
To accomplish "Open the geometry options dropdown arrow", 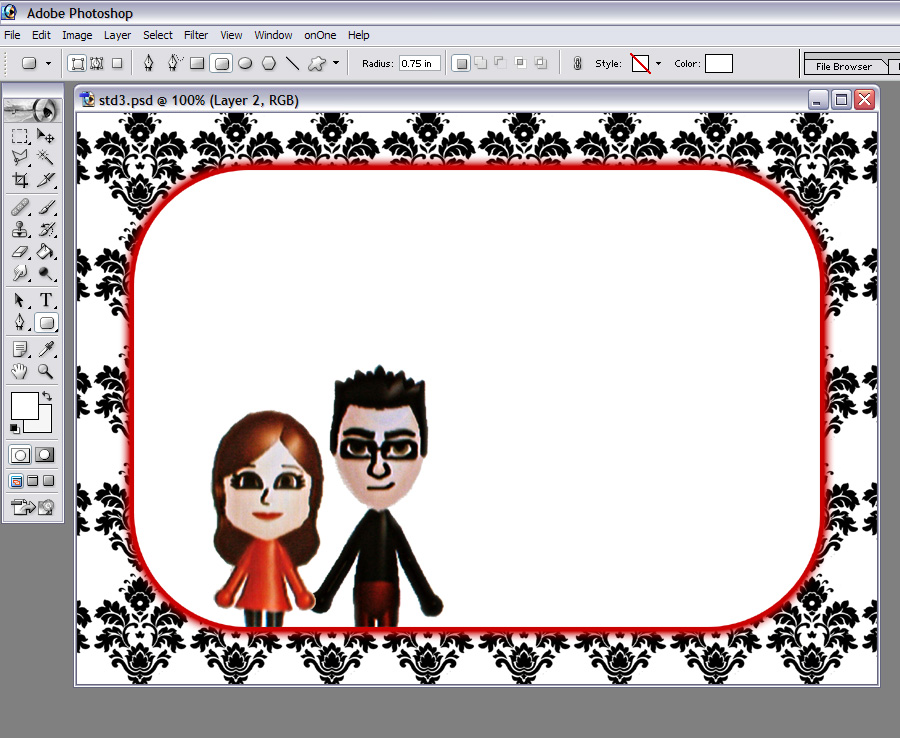I will pos(336,63).
